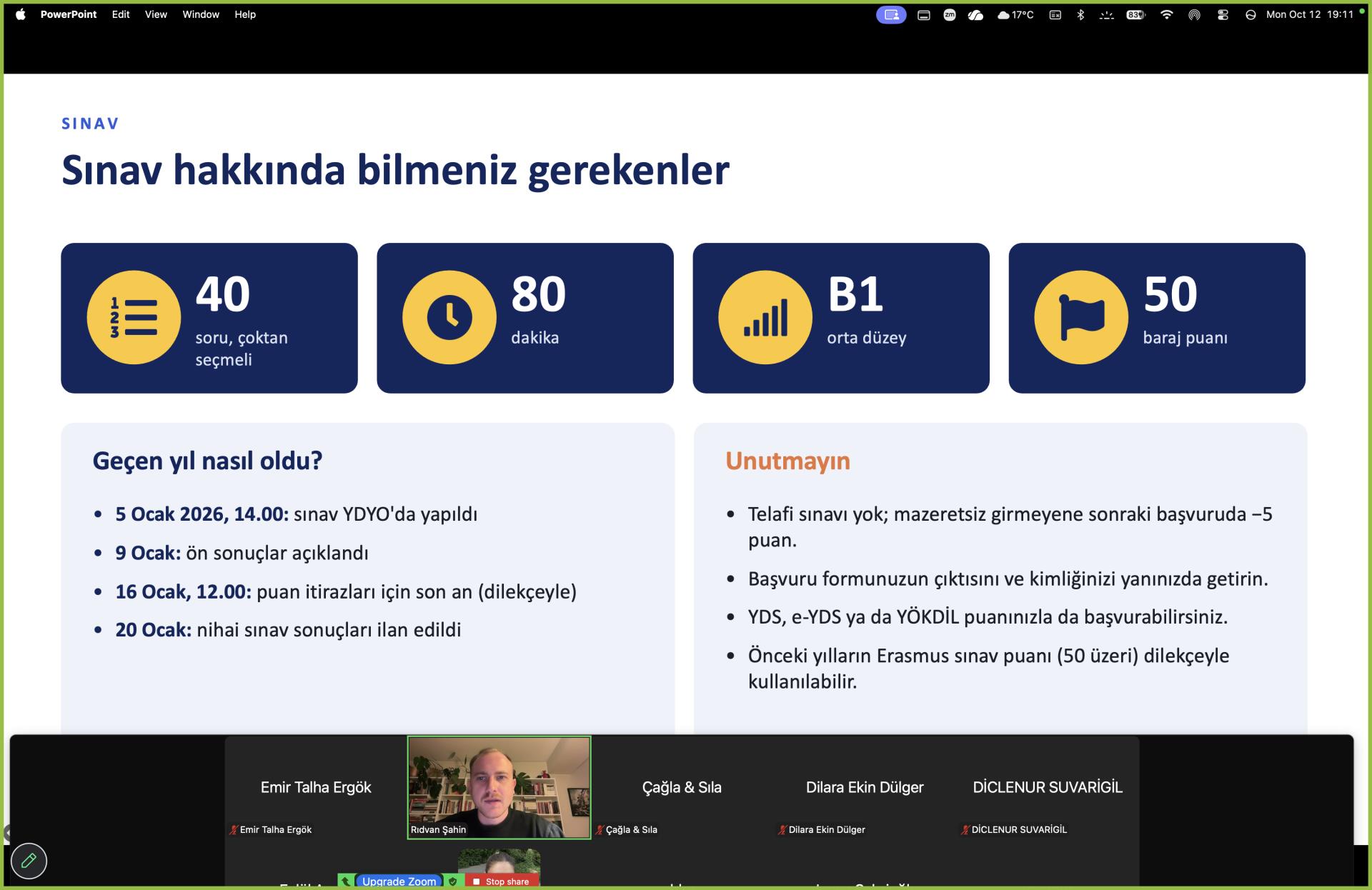Viewport: 1372px width, 890px height.
Task: Click the Stop share button
Action: pyautogui.click(x=501, y=881)
